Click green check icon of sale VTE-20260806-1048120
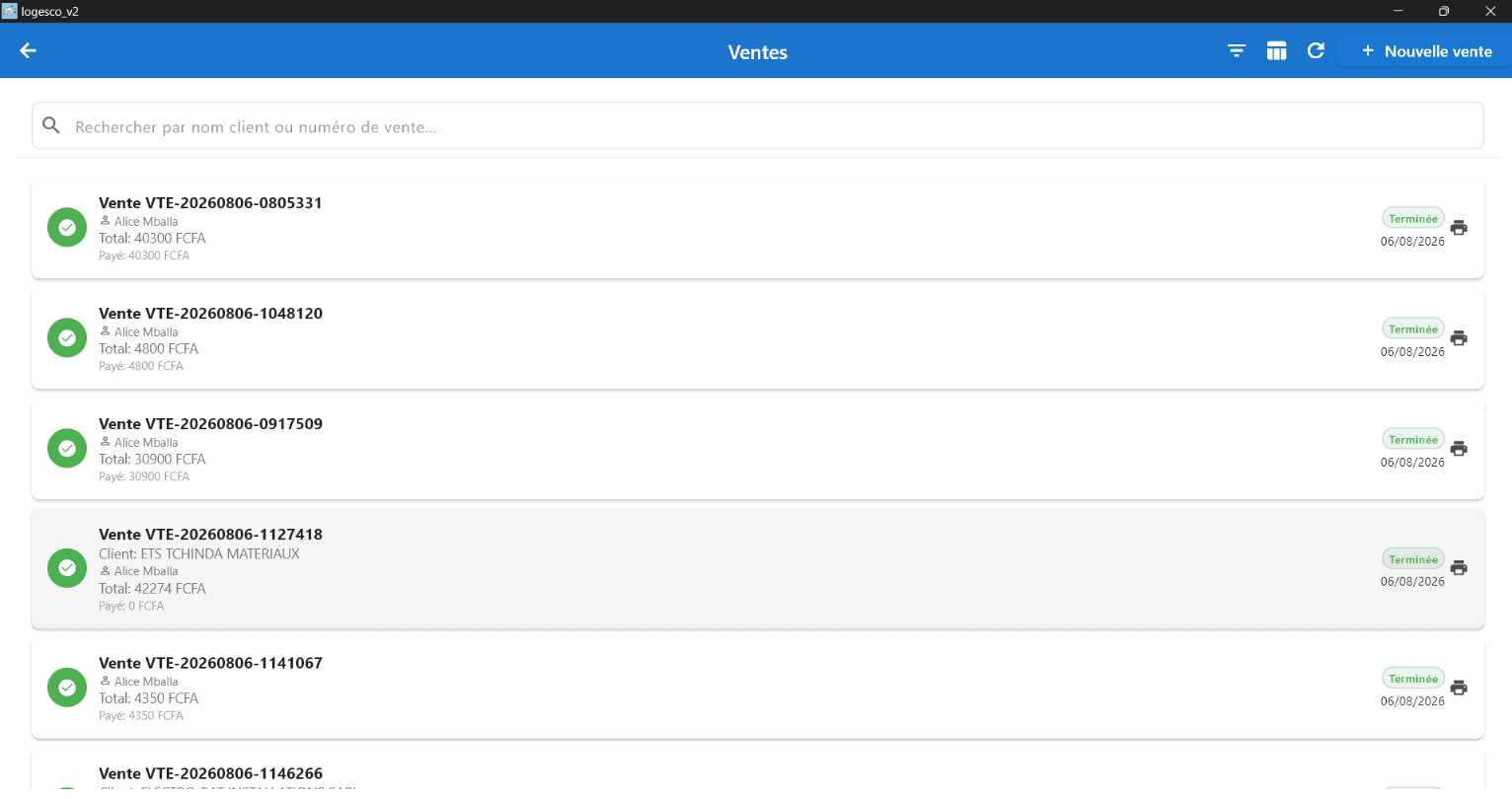 pyautogui.click(x=67, y=338)
